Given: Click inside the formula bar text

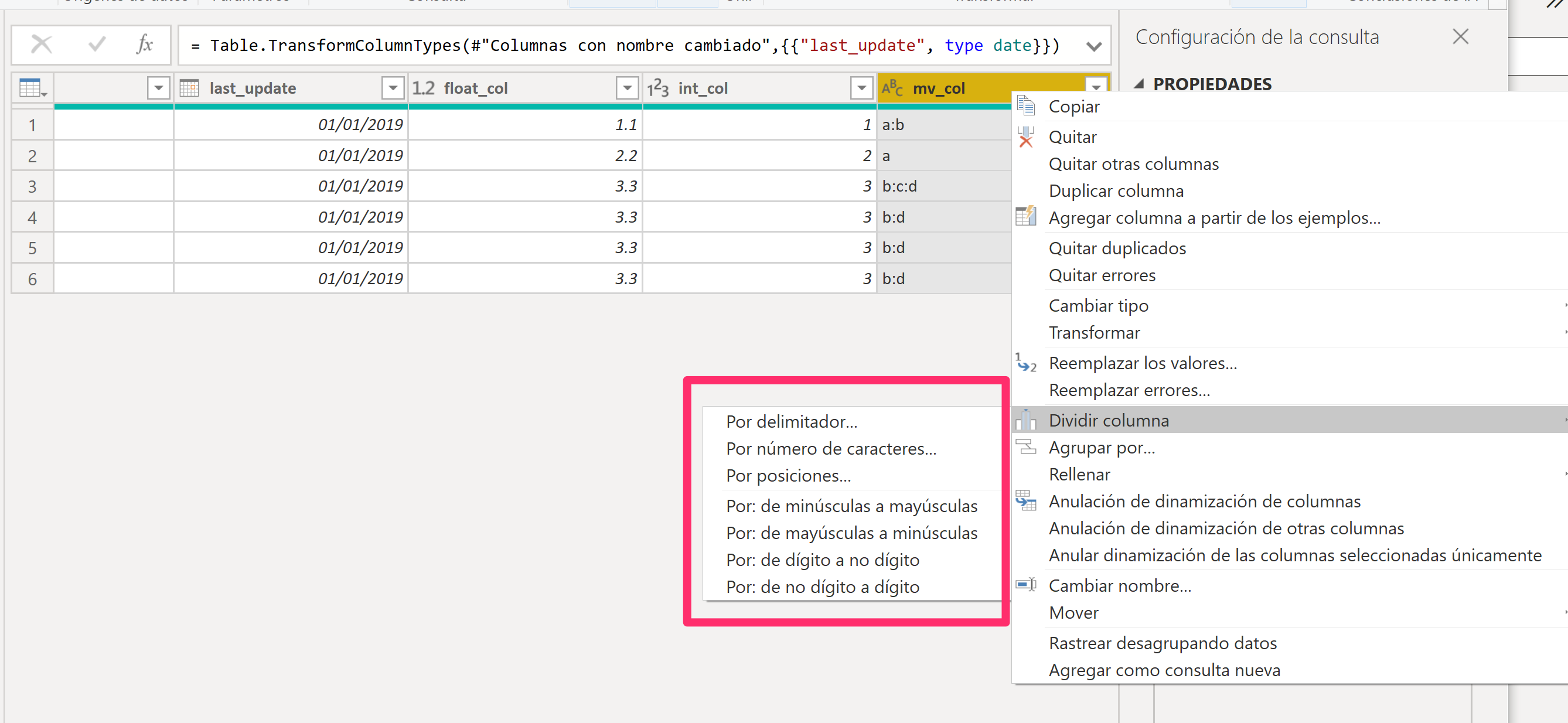Looking at the screenshot, I should pyautogui.click(x=627, y=46).
